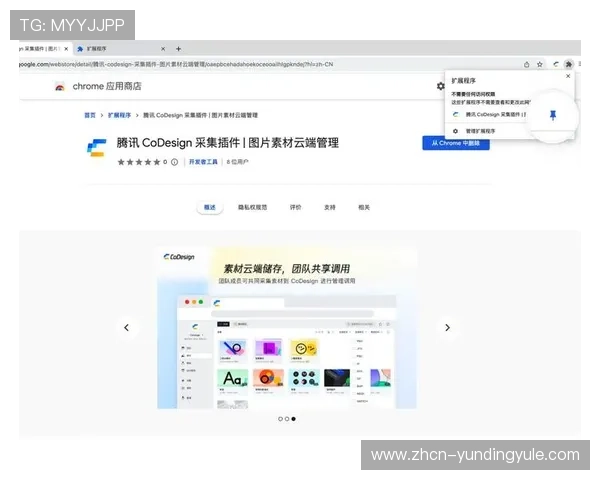
Task: Open the 支持 tab
Action: click(329, 207)
